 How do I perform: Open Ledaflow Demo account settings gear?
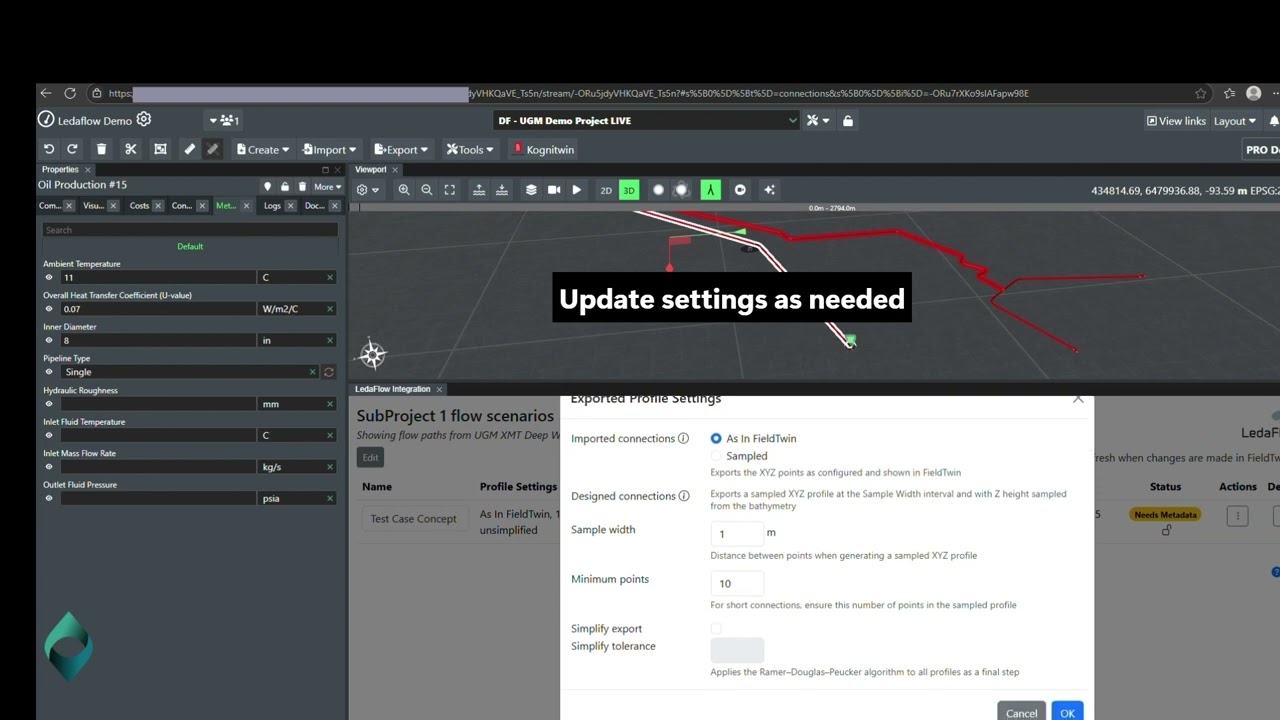click(144, 120)
